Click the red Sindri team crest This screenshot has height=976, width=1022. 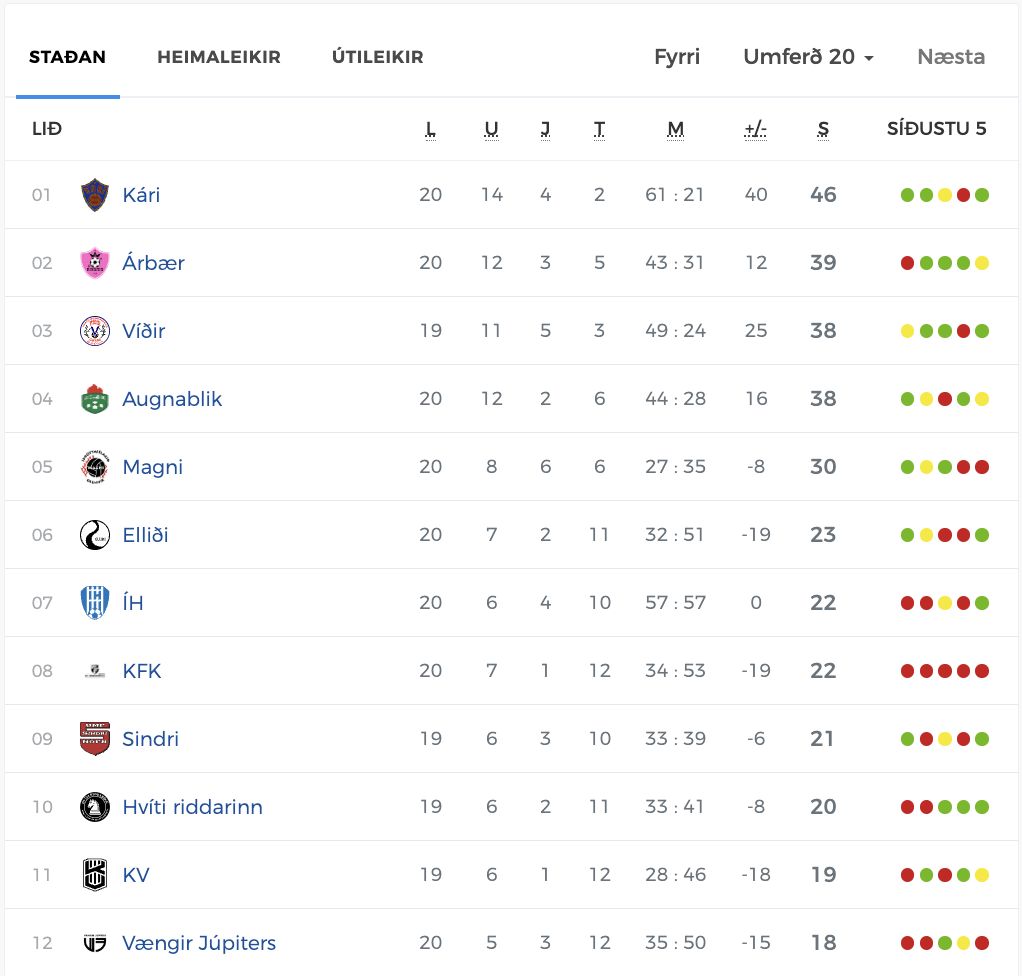point(95,739)
